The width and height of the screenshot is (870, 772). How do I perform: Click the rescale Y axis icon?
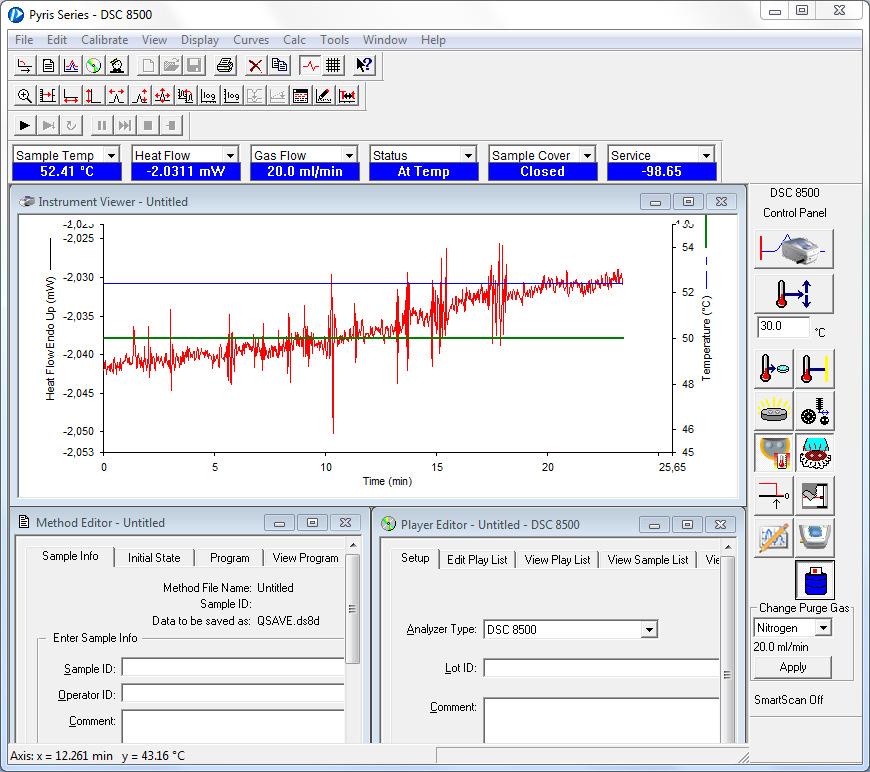point(93,96)
